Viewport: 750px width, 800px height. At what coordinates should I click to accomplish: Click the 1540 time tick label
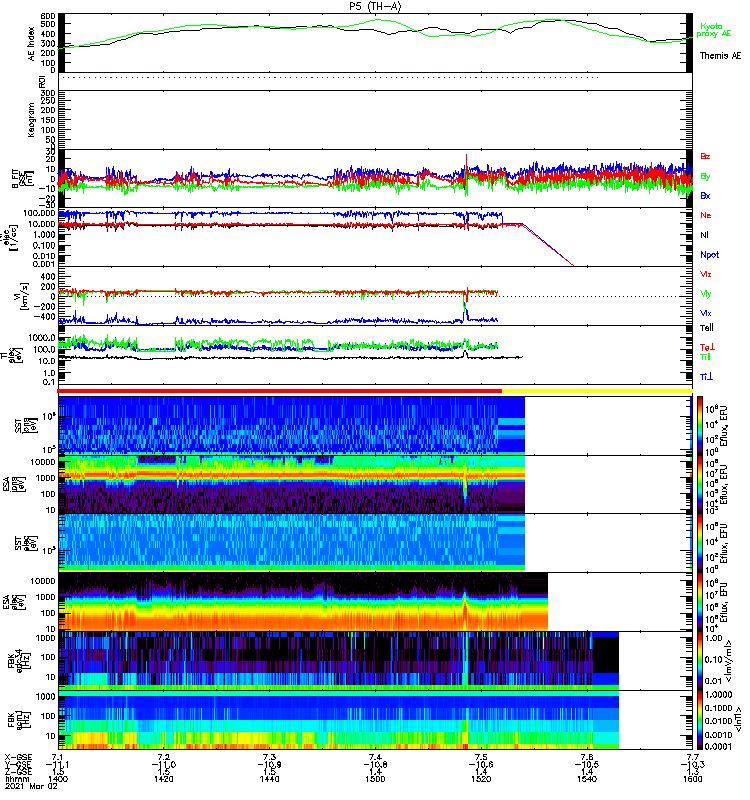pyautogui.click(x=587, y=779)
